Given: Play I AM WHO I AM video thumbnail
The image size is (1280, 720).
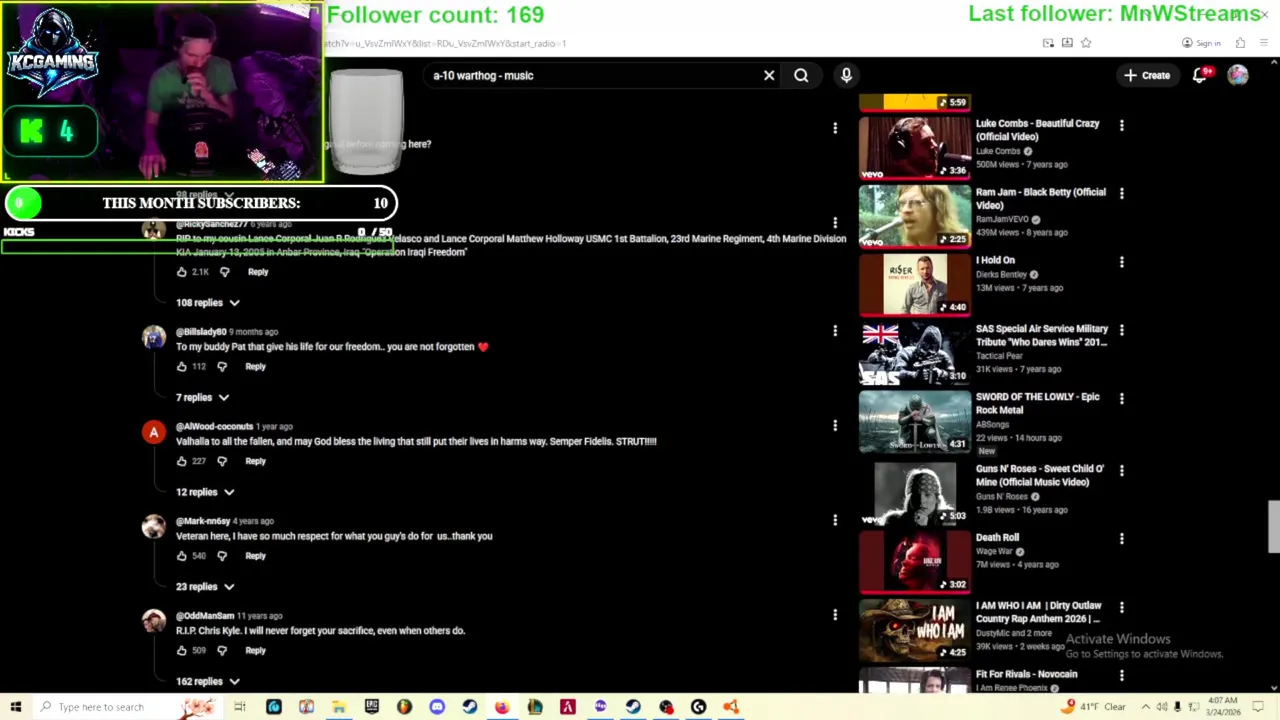Looking at the screenshot, I should pos(914,630).
